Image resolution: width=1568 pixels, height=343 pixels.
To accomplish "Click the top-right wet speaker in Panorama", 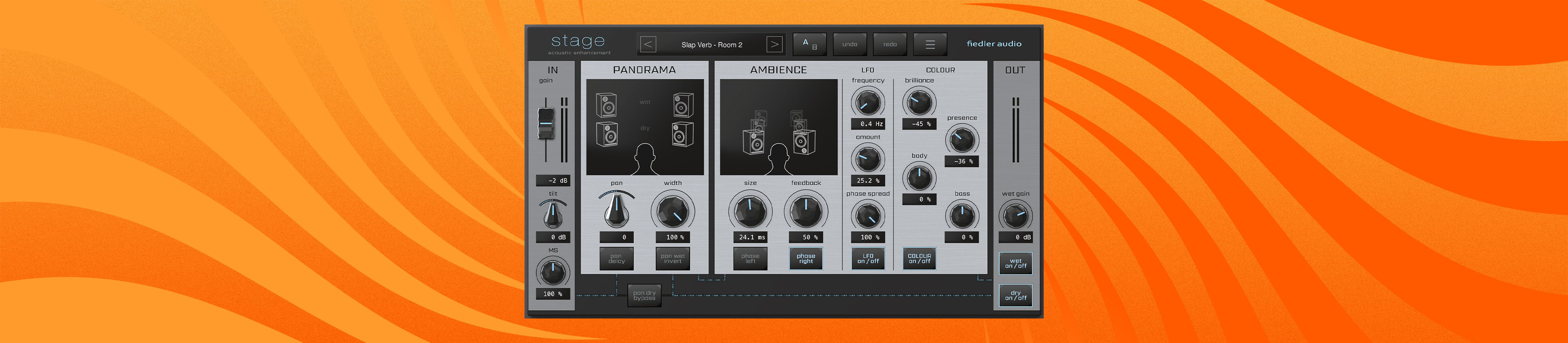I will [683, 105].
